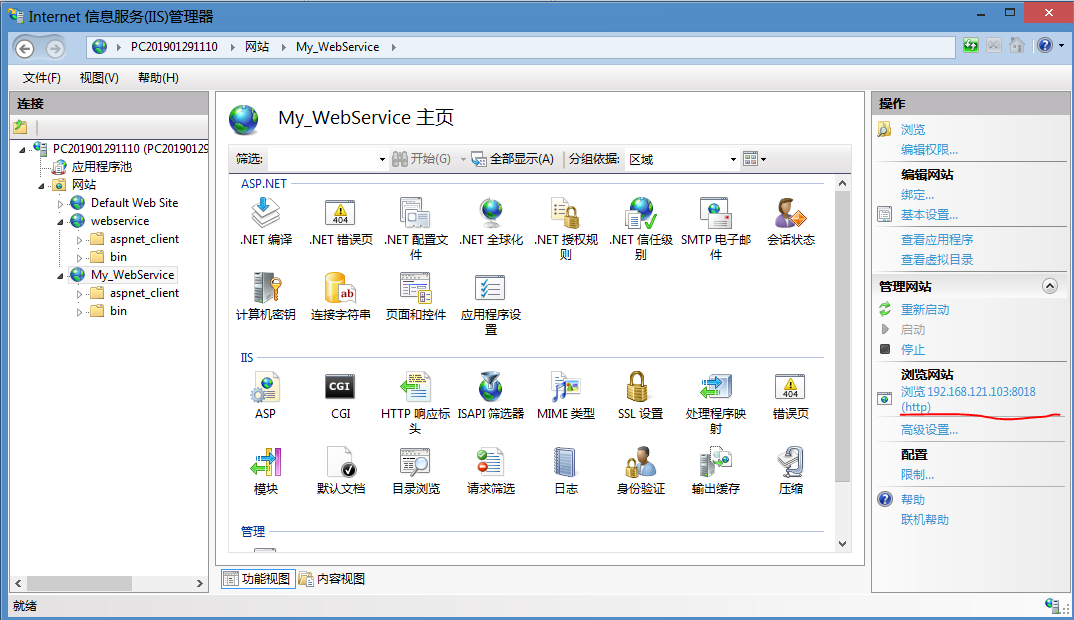Open the .NET 错误页 feature
This screenshot has height=620, width=1074.
(x=340, y=221)
